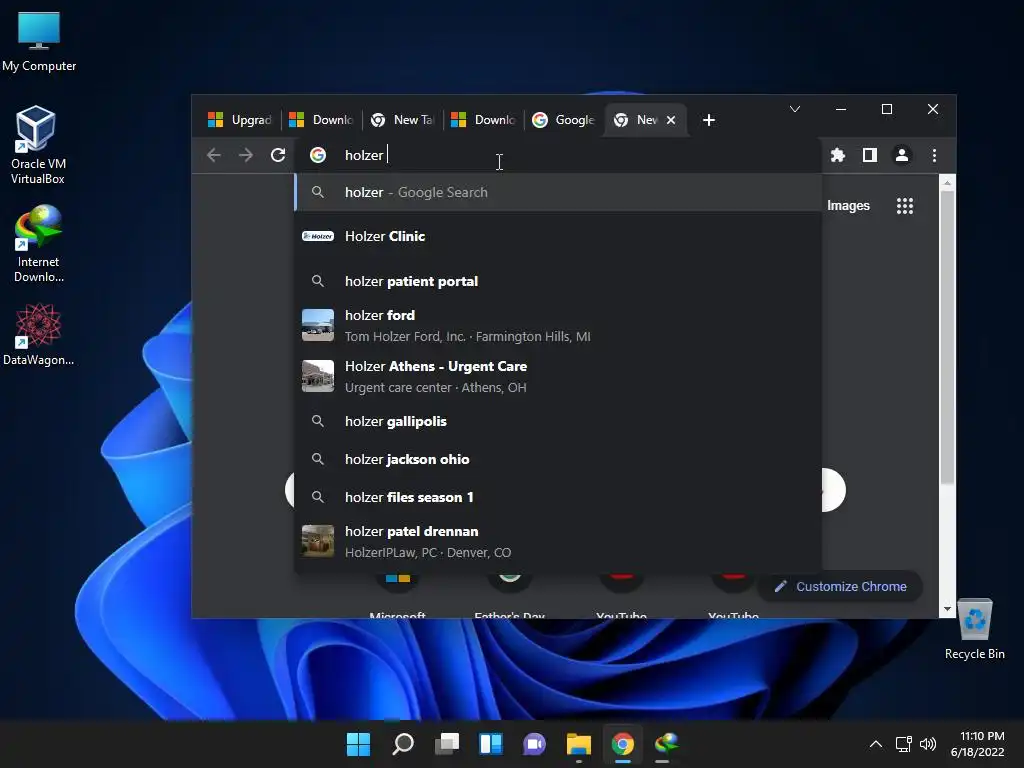Select Holzer Athens - Urgent Care suggestion
Viewport: 1024px width, 768px height.
(558, 376)
